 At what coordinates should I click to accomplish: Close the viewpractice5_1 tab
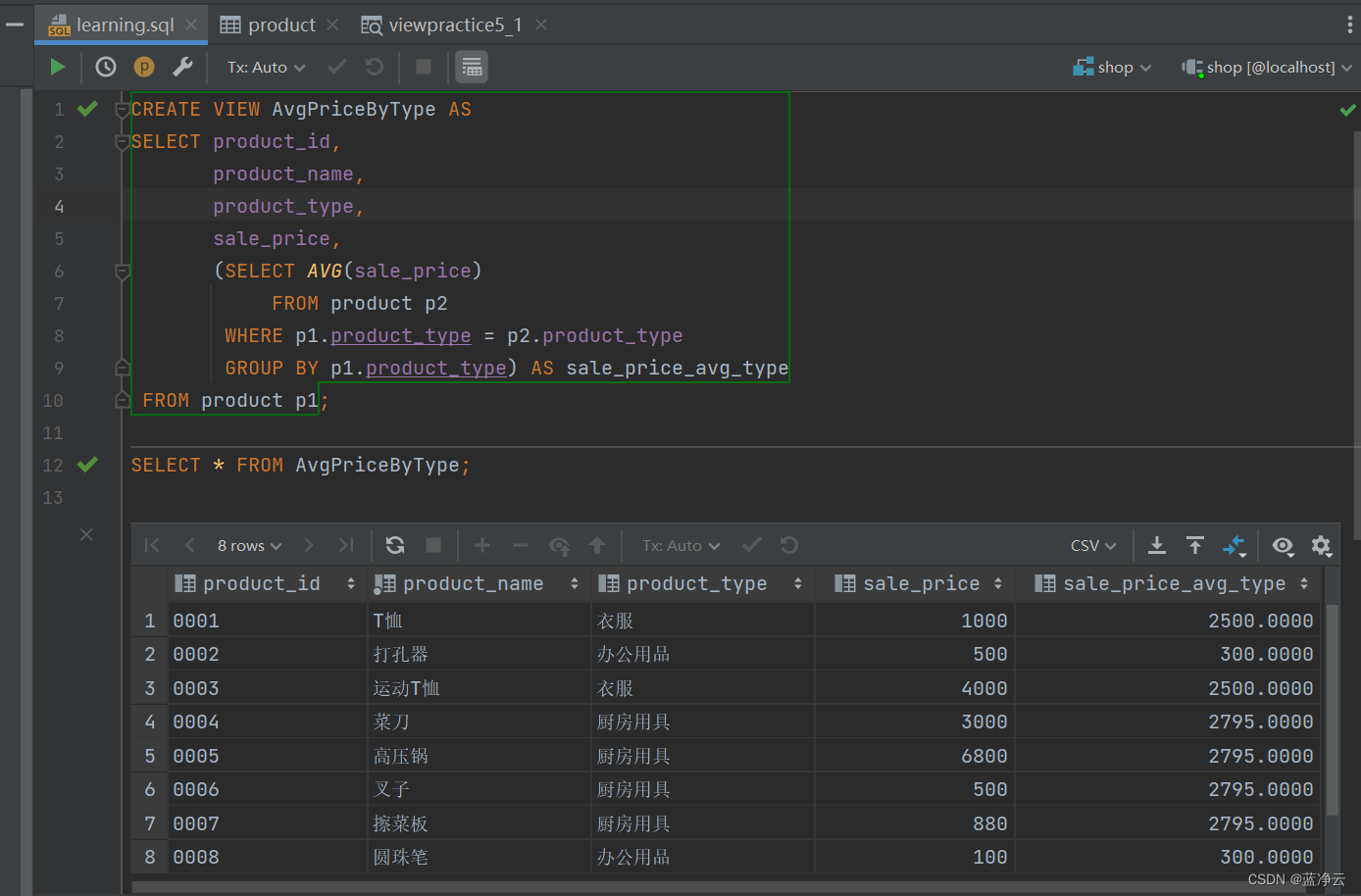(x=541, y=25)
